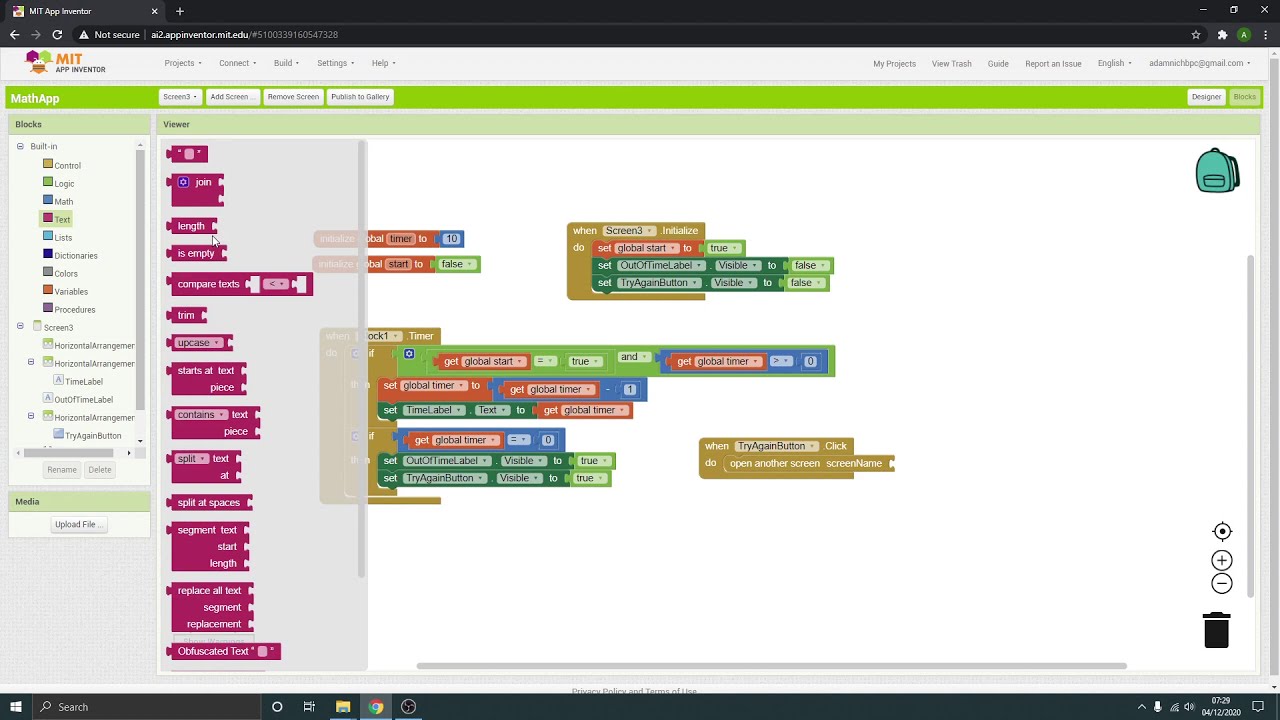This screenshot has height=720, width=1280.
Task: Open the Chrome extensions puzzle icon
Action: 1222,34
